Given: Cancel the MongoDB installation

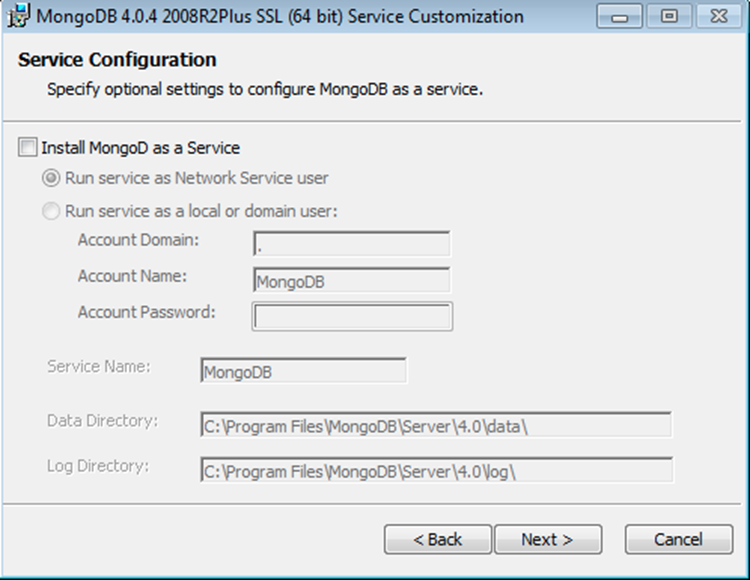Looking at the screenshot, I should 679,540.
